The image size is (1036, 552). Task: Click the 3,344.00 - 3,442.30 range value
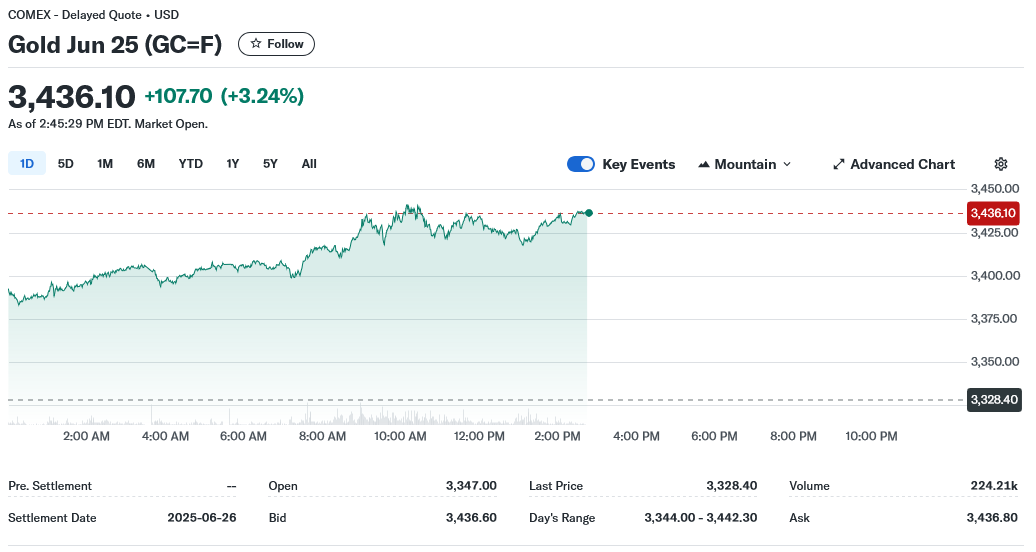[x=701, y=518]
